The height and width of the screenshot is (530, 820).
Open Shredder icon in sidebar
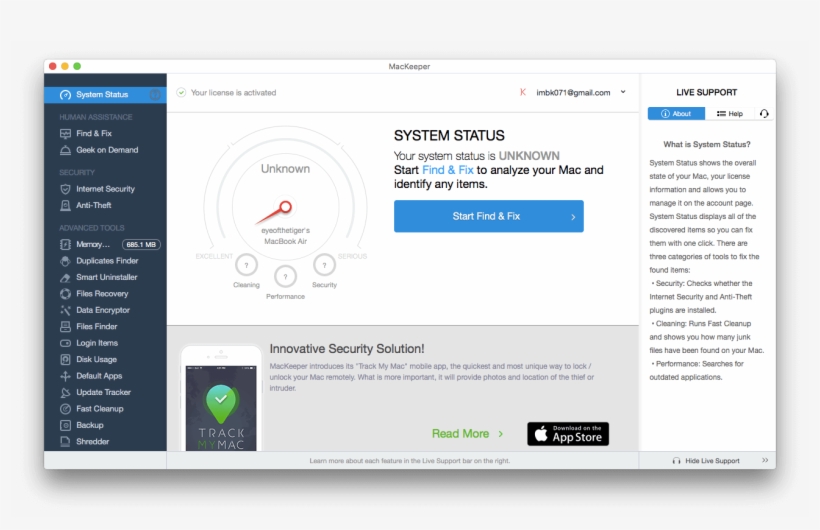(x=65, y=442)
